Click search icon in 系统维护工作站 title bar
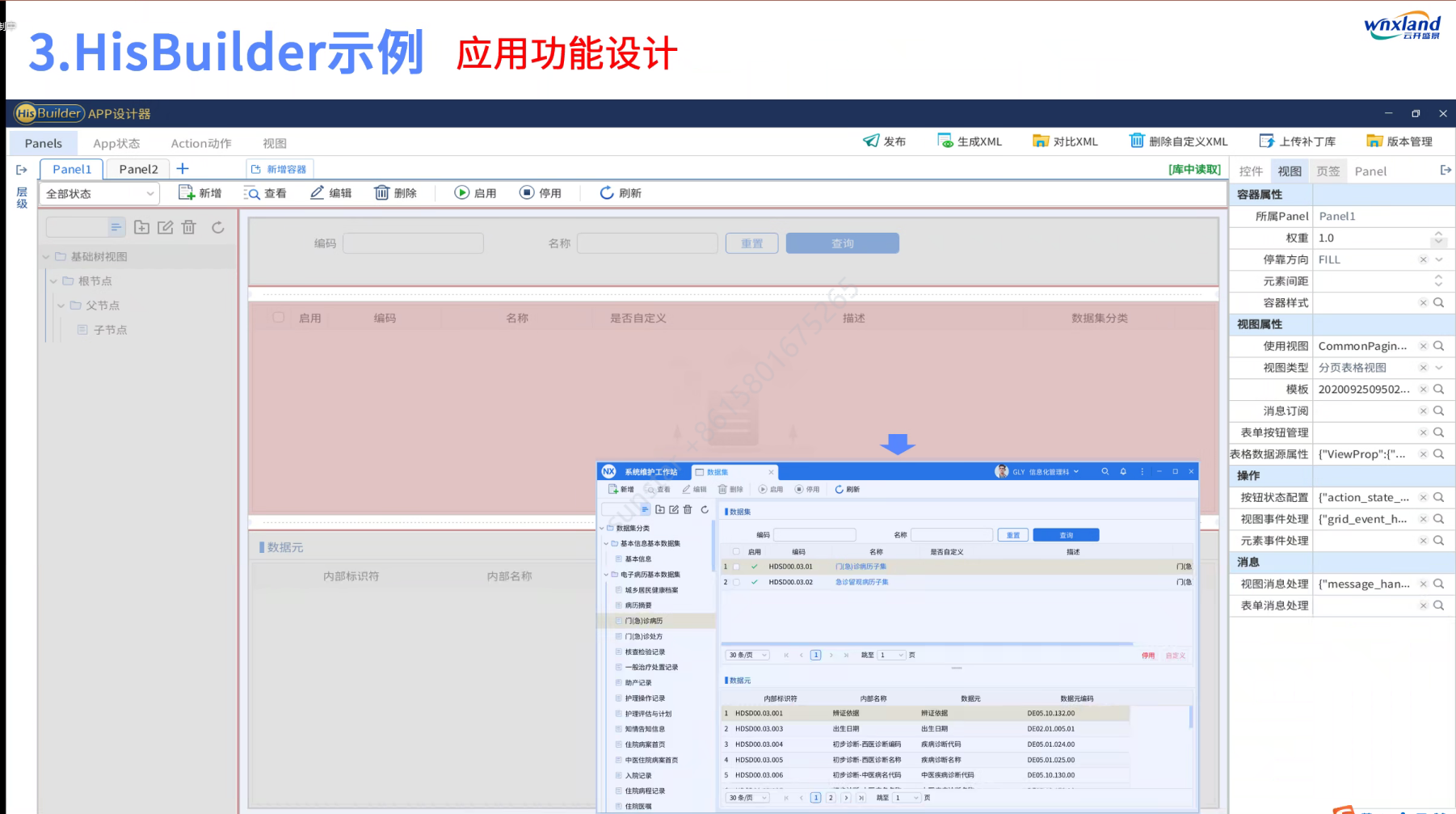This screenshot has width=1456, height=814. (x=1105, y=471)
